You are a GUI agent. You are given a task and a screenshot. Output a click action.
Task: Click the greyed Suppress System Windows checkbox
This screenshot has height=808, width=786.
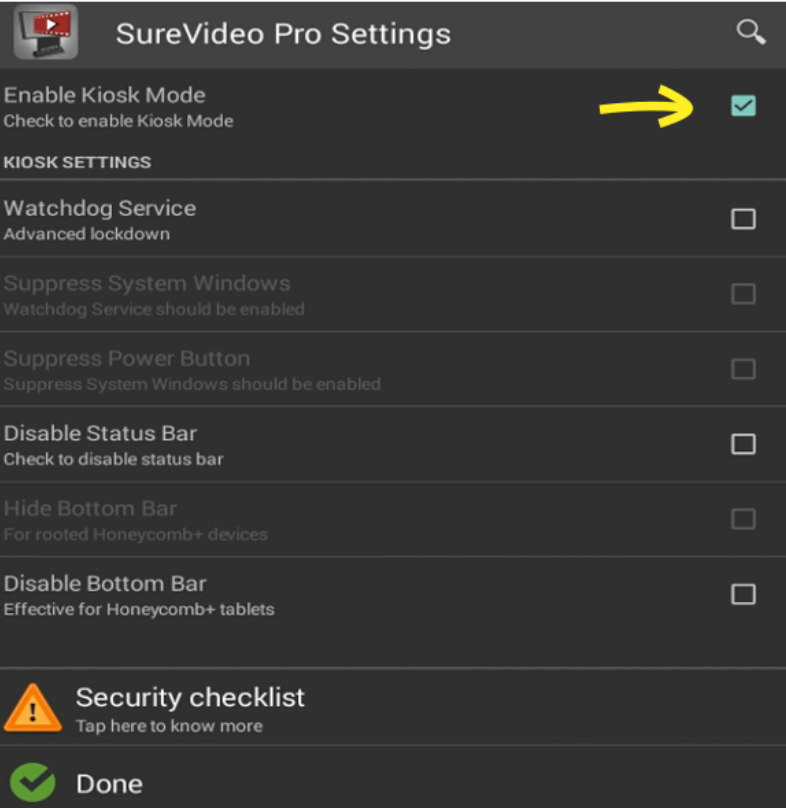click(743, 294)
